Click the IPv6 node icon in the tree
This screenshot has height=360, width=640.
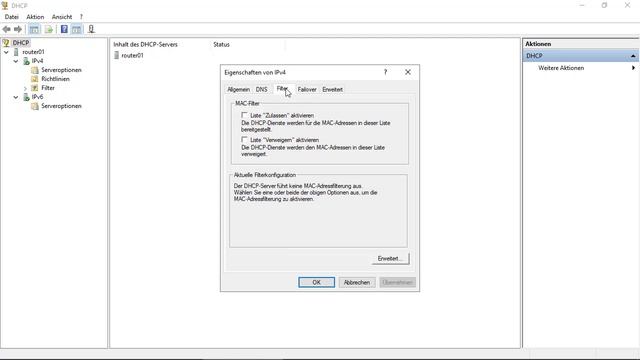pos(26,97)
